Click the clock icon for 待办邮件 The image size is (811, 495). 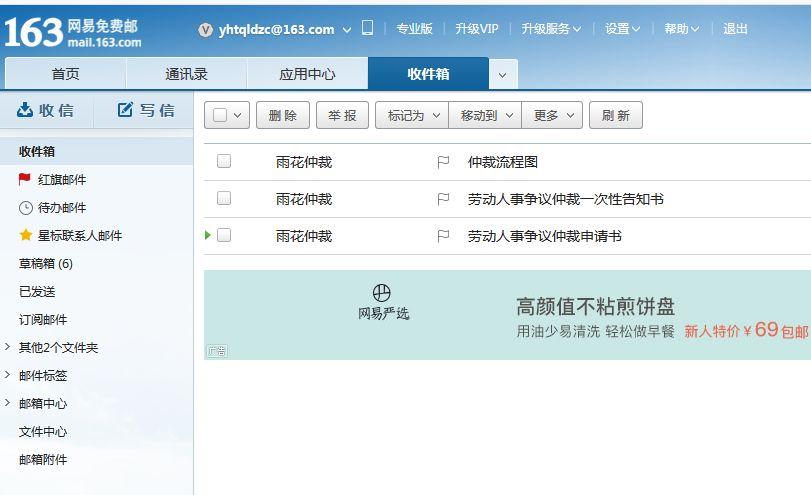[25, 208]
